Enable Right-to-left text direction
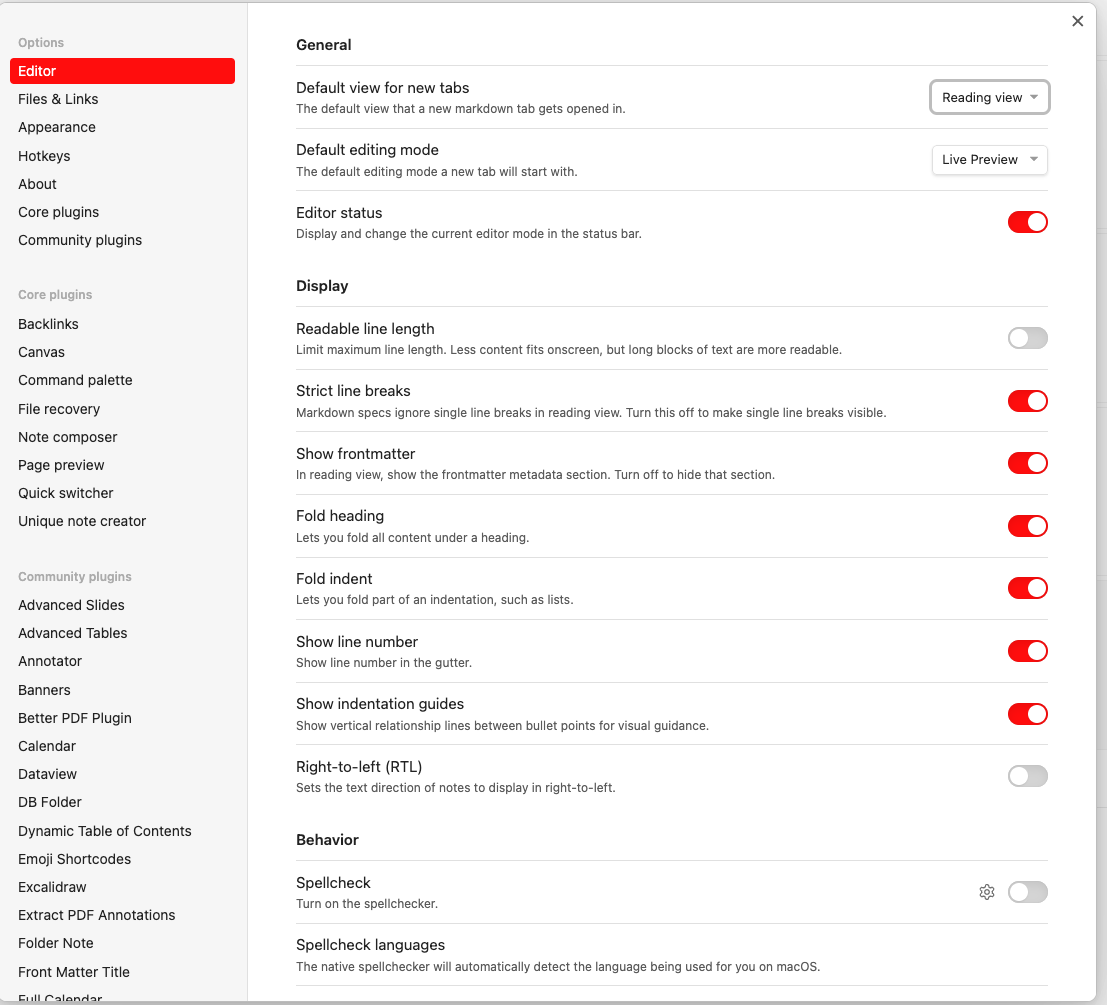This screenshot has width=1107, height=1005. [x=1028, y=776]
